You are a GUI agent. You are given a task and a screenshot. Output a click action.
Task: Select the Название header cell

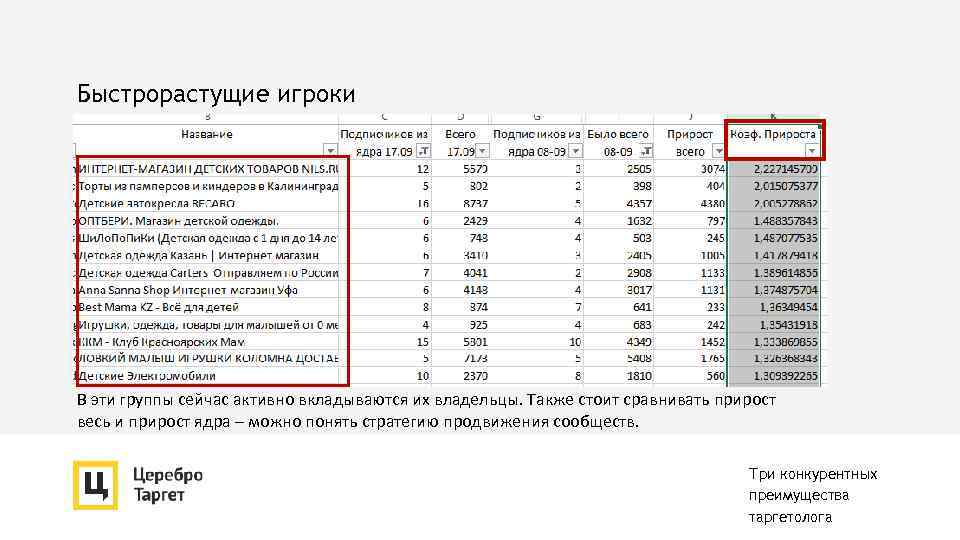point(206,142)
